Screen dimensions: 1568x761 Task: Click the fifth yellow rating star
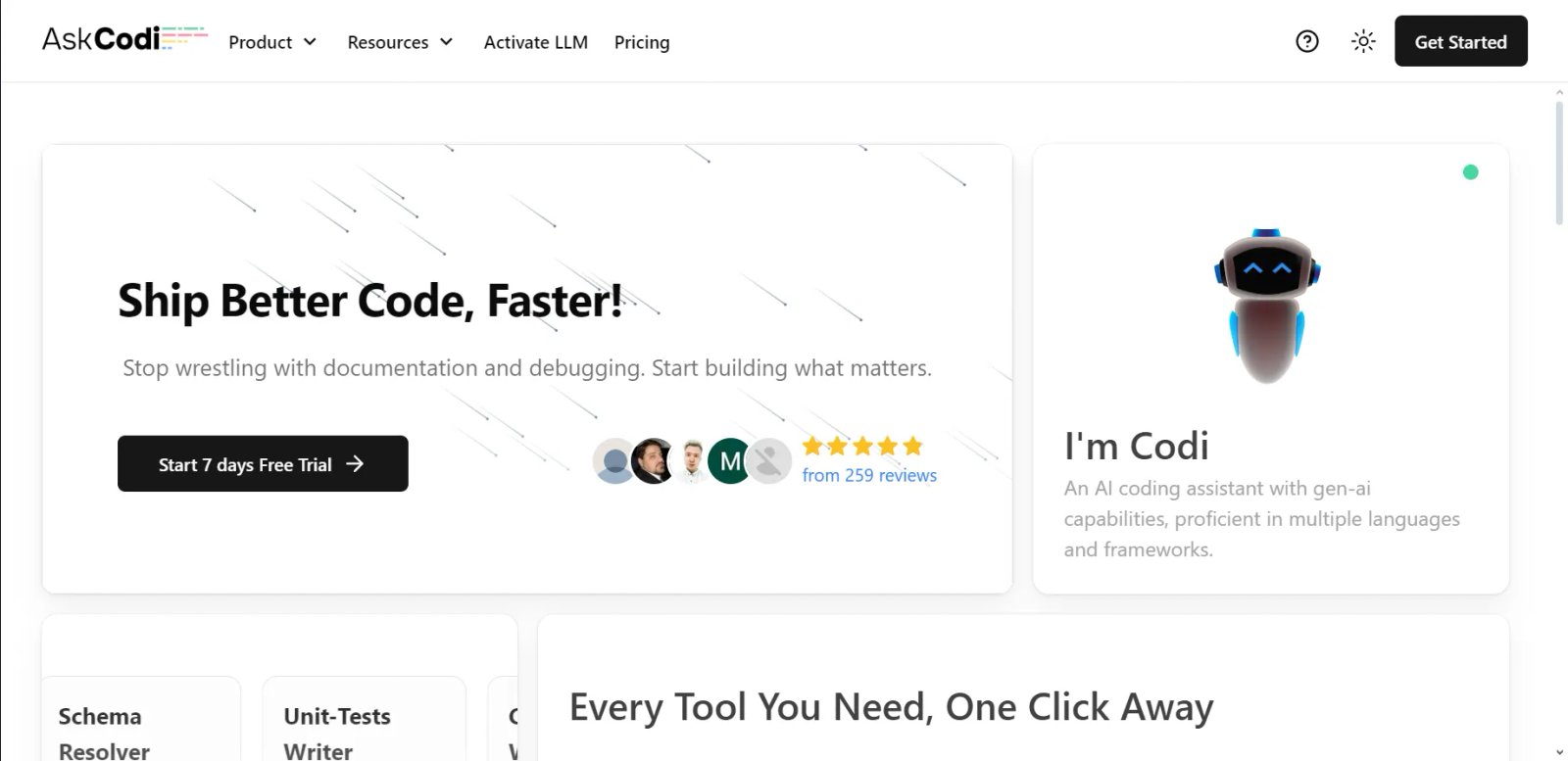click(x=913, y=447)
